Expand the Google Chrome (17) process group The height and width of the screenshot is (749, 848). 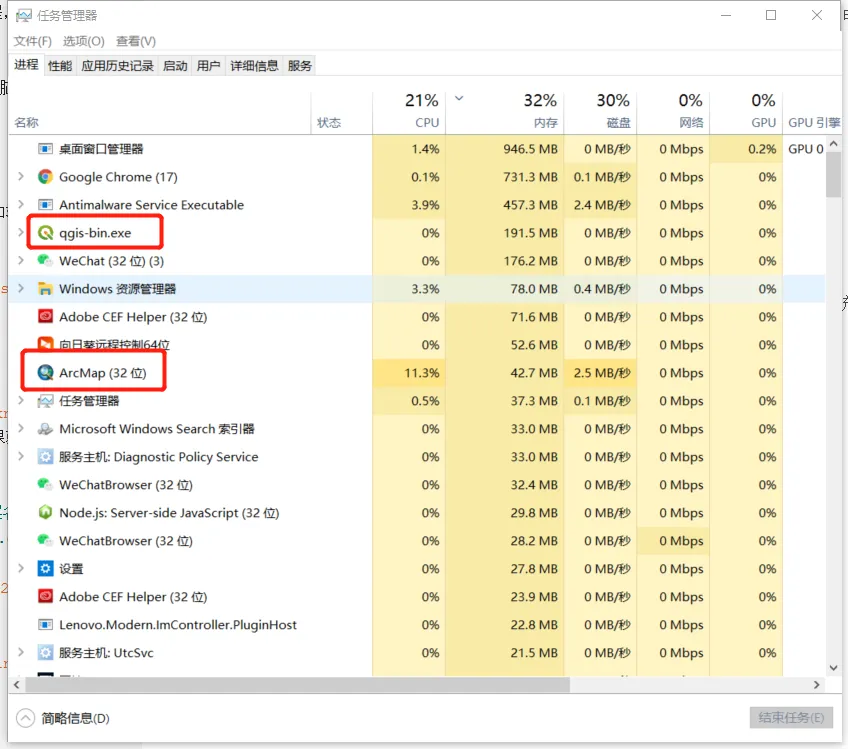pos(21,176)
